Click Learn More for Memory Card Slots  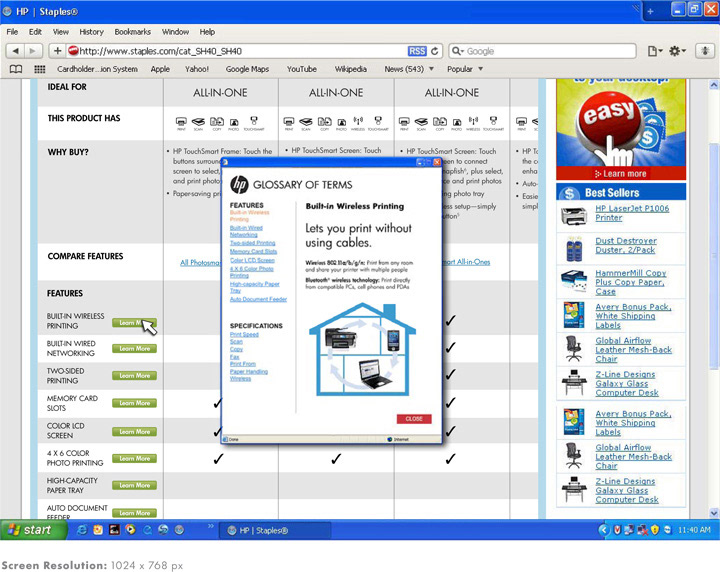135,403
